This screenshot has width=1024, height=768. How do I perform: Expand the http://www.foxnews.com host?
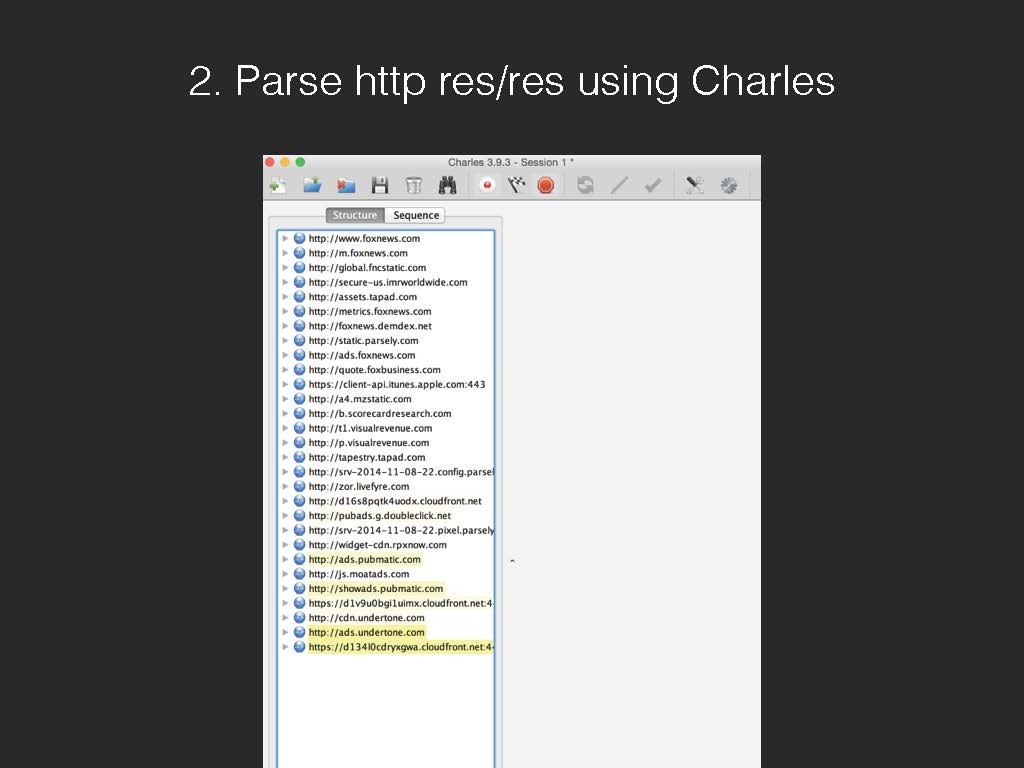[x=285, y=238]
